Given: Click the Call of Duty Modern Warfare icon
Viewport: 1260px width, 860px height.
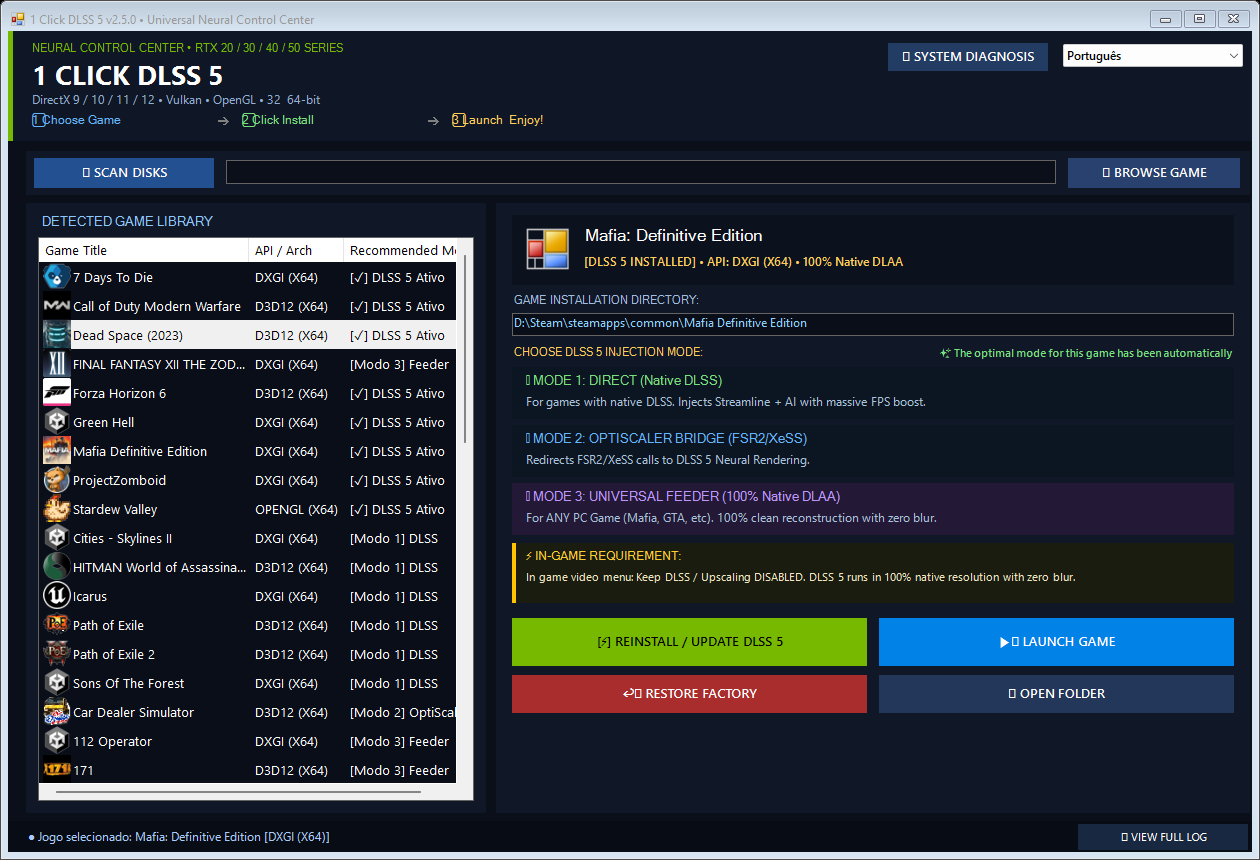Looking at the screenshot, I should [x=56, y=306].
